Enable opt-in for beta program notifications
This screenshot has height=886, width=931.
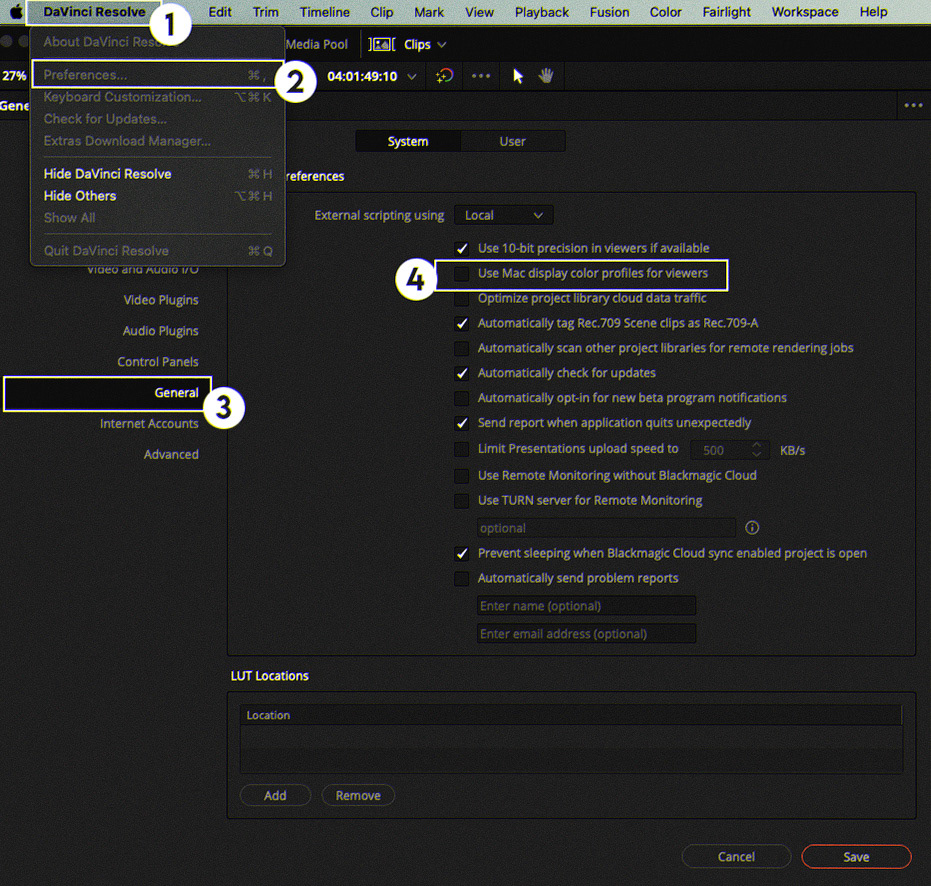(x=461, y=398)
